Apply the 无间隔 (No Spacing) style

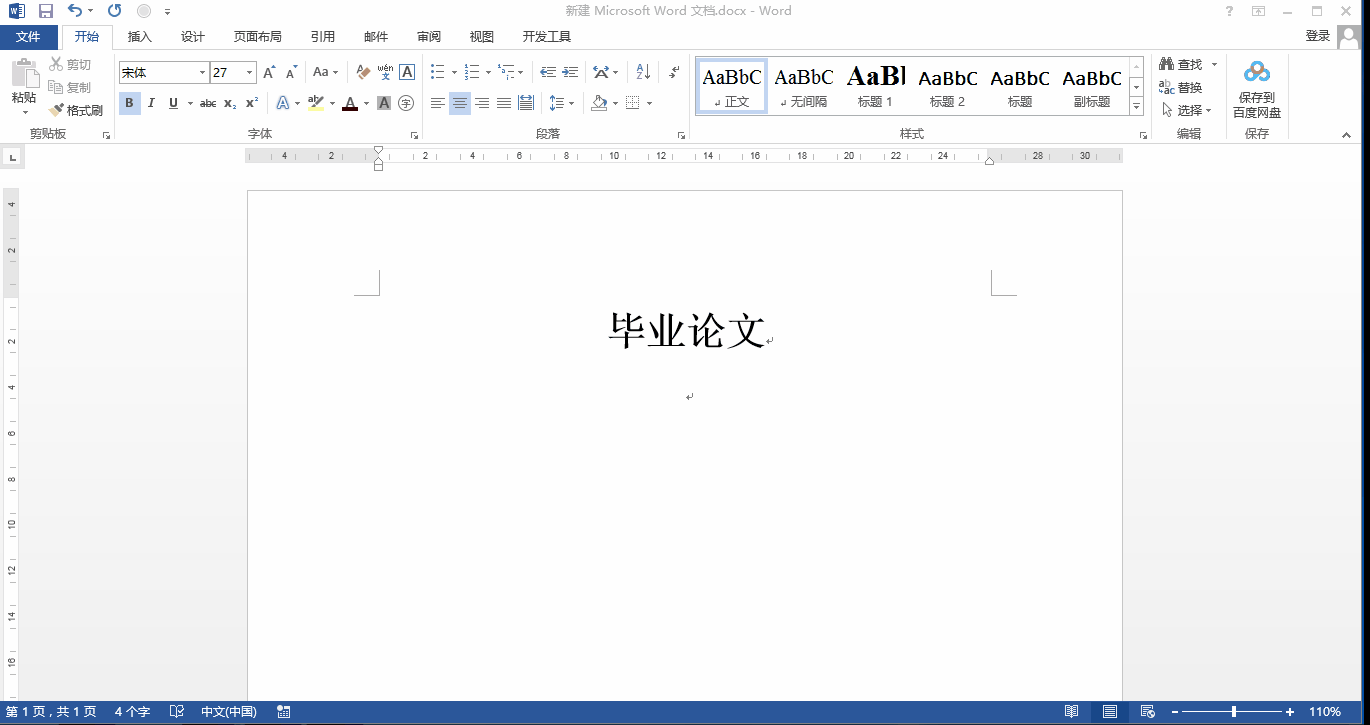(x=803, y=86)
